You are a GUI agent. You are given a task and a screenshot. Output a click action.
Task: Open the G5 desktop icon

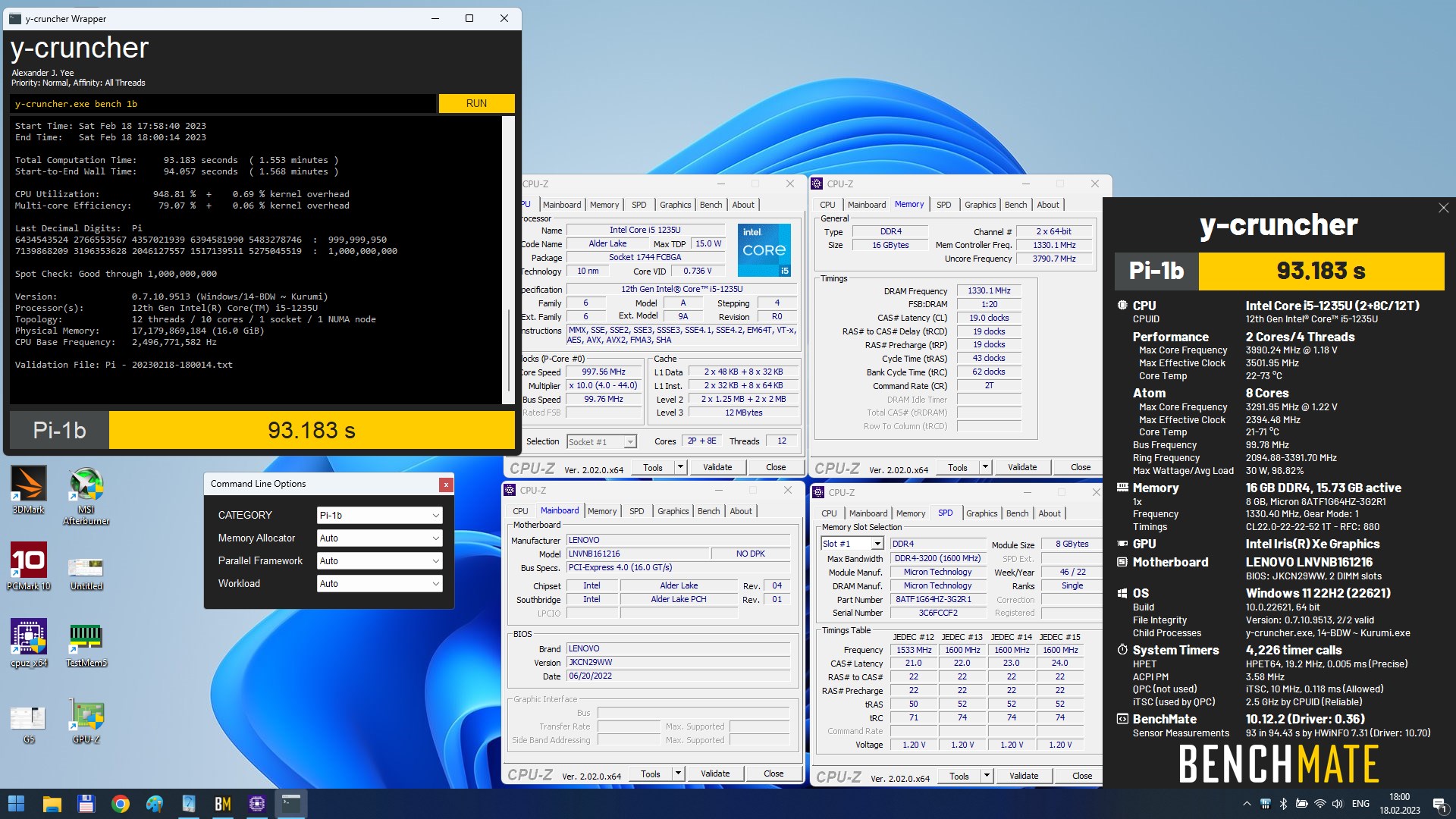(x=28, y=723)
